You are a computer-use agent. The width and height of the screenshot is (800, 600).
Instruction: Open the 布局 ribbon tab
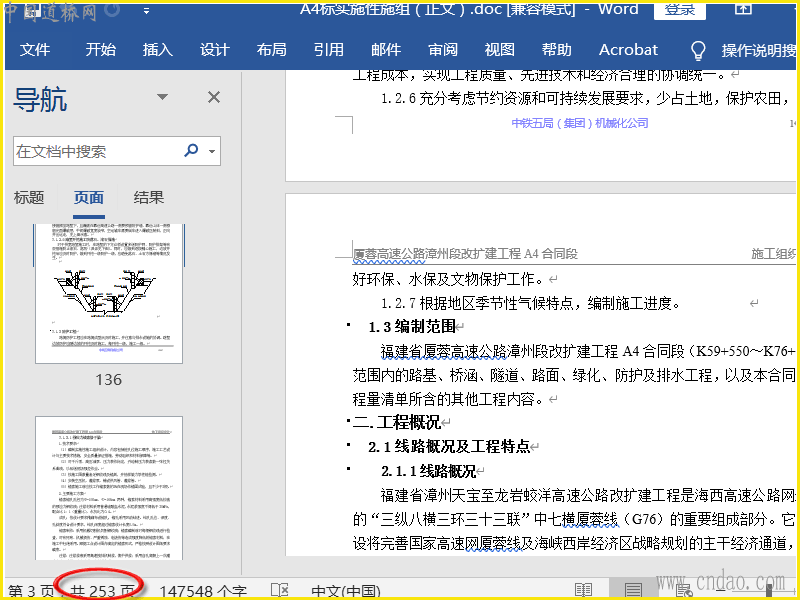pyautogui.click(x=271, y=49)
